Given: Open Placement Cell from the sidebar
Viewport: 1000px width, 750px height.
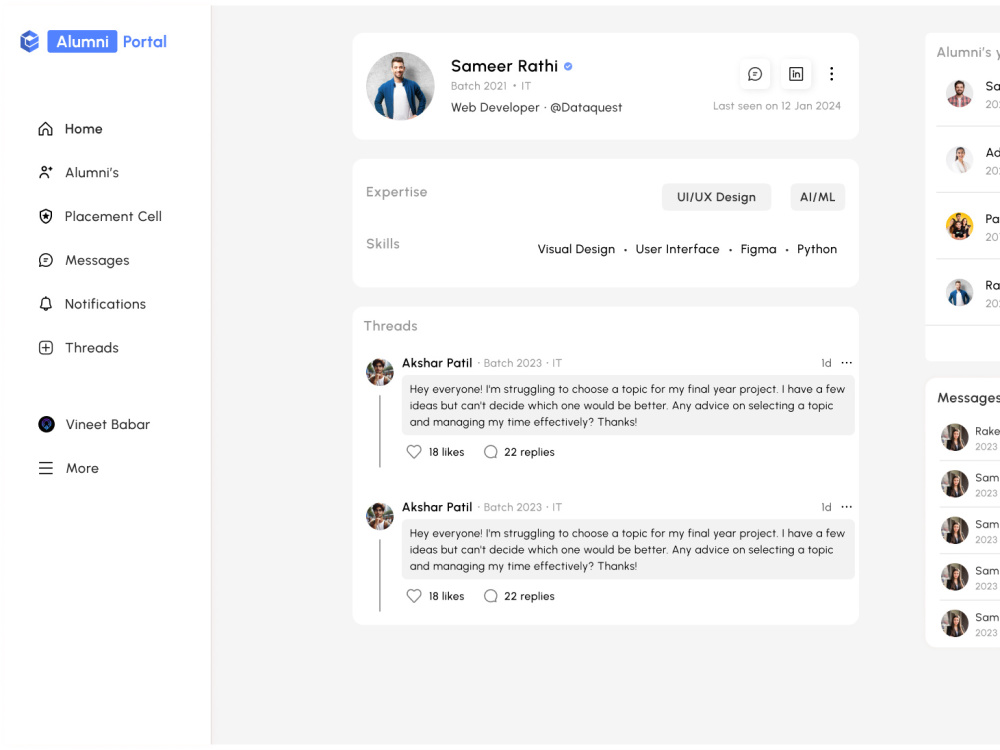Looking at the screenshot, I should pyautogui.click(x=113, y=216).
